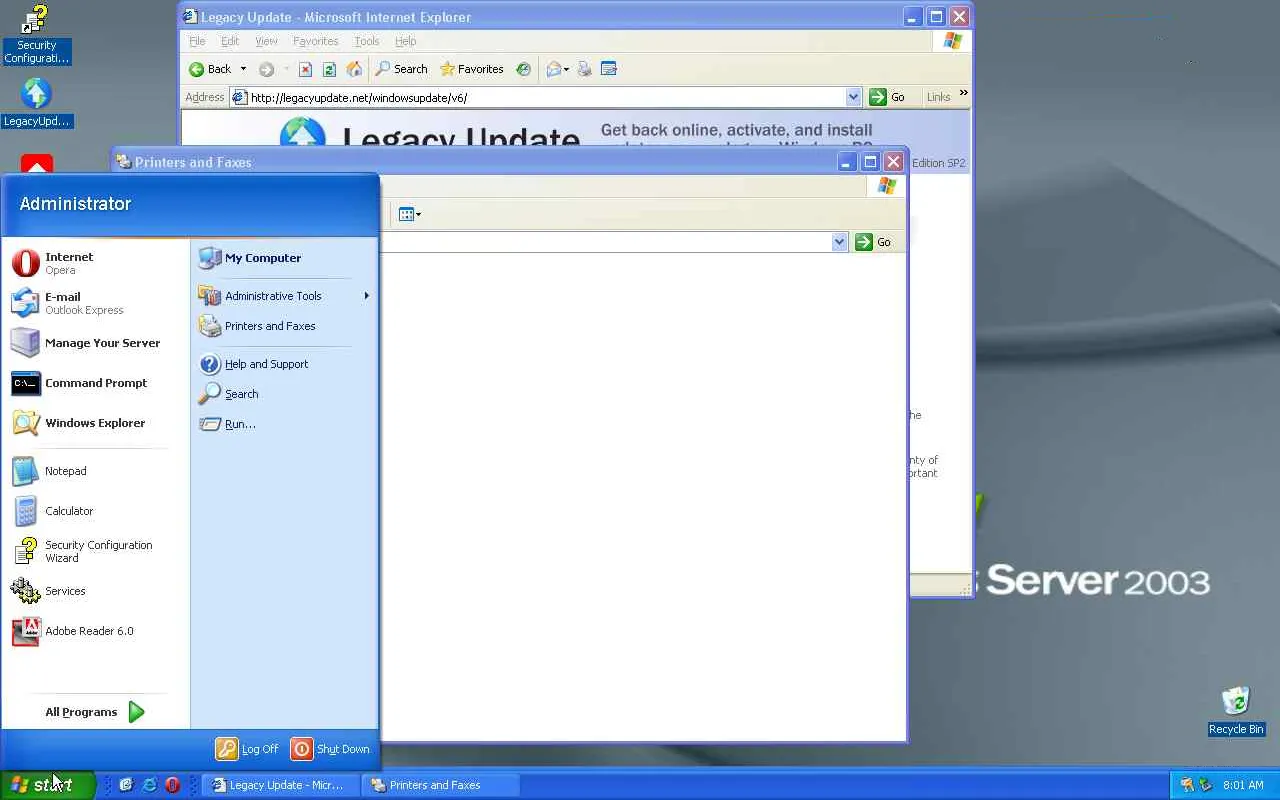Click Go button in Internet Explorer
This screenshot has height=800, width=1280.
pyautogui.click(x=887, y=97)
